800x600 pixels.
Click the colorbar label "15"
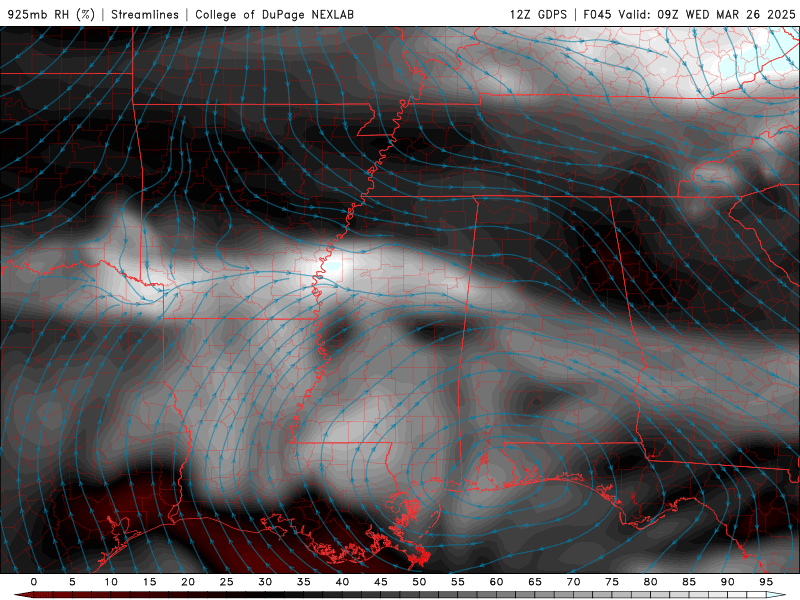tap(149, 582)
